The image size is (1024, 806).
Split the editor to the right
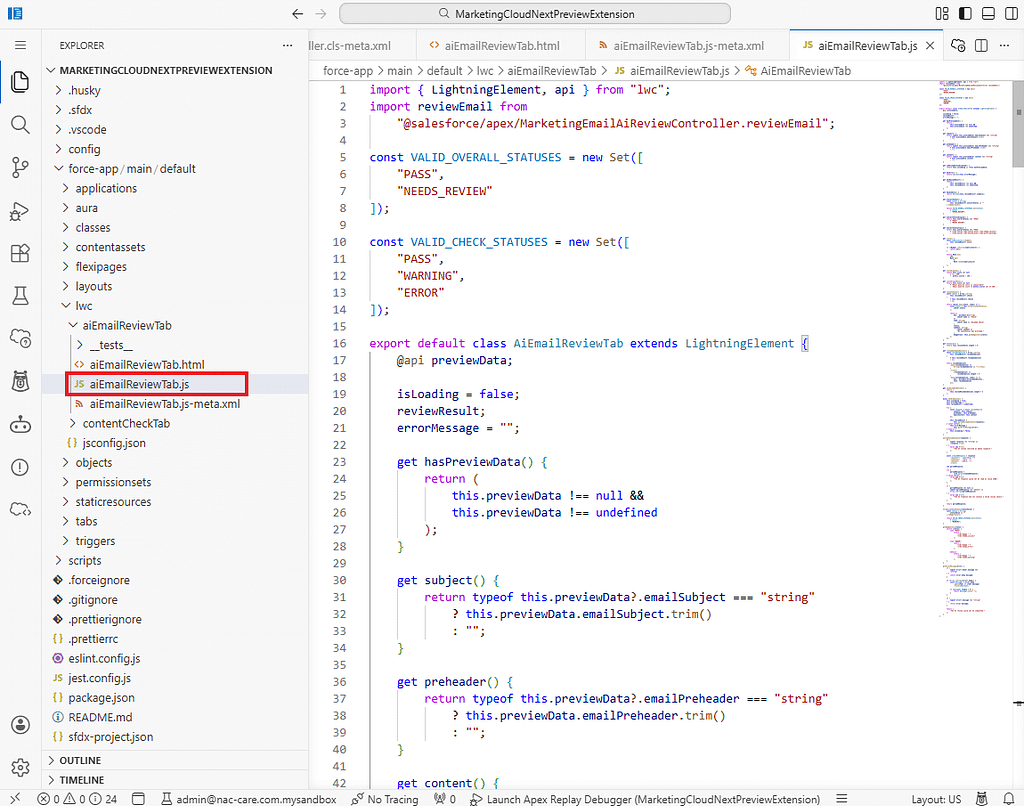[x=981, y=45]
